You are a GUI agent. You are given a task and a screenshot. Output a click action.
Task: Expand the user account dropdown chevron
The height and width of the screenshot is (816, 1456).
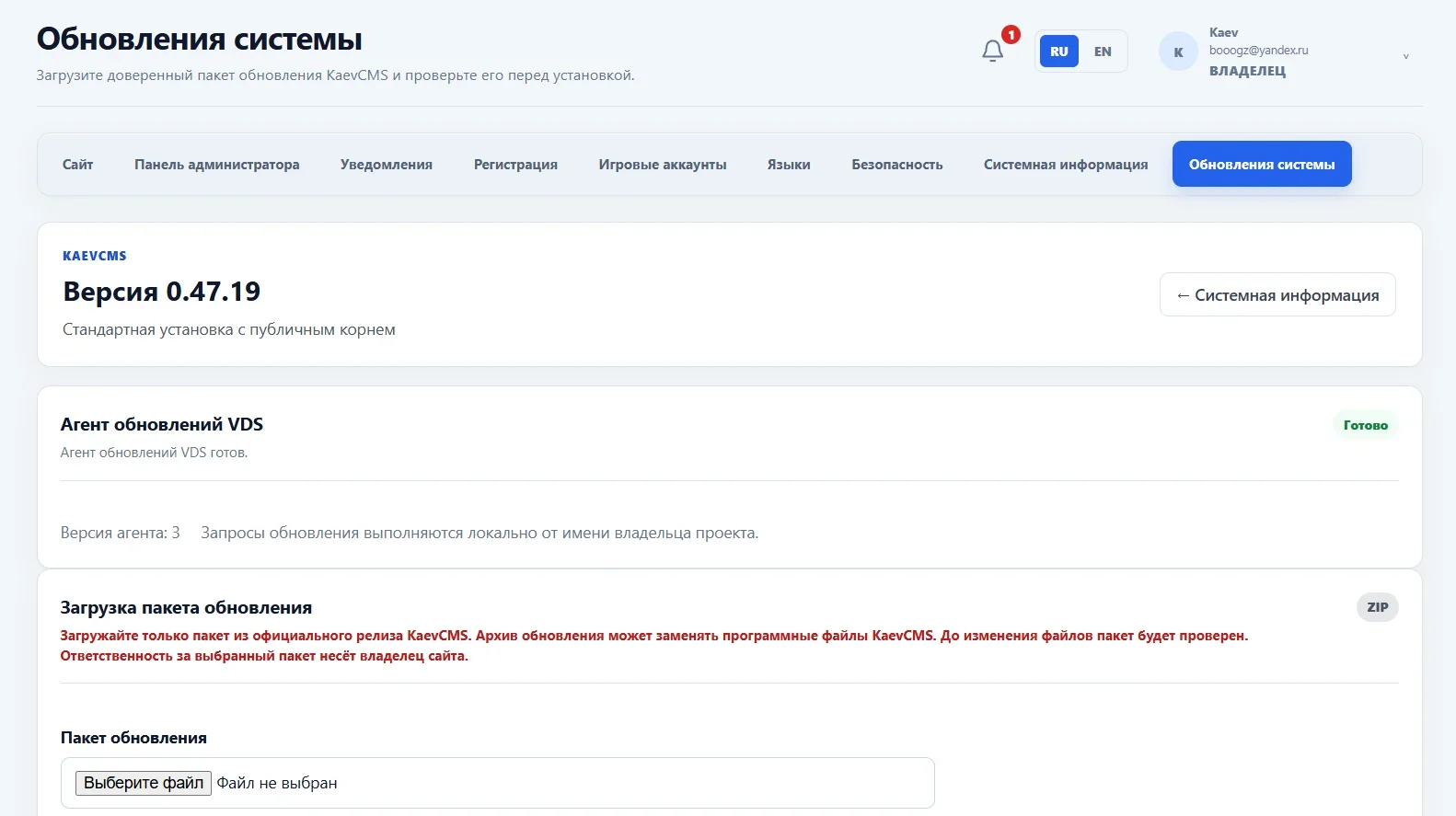tap(1405, 56)
